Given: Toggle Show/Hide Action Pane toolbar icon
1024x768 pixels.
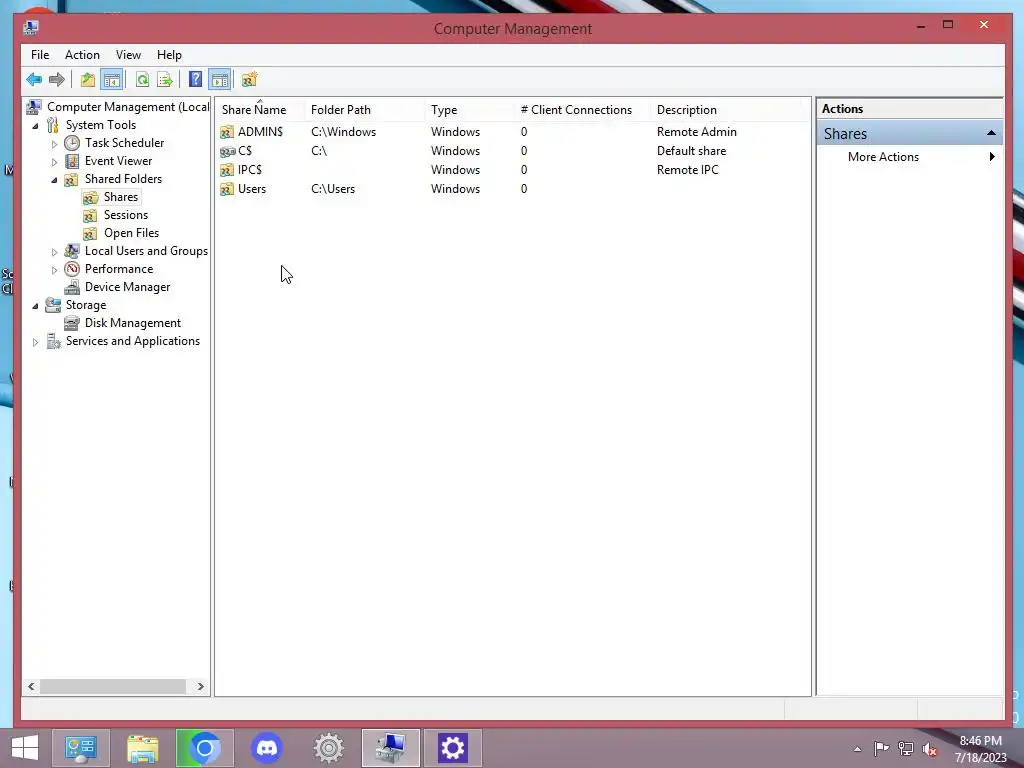Looking at the screenshot, I should click(219, 80).
